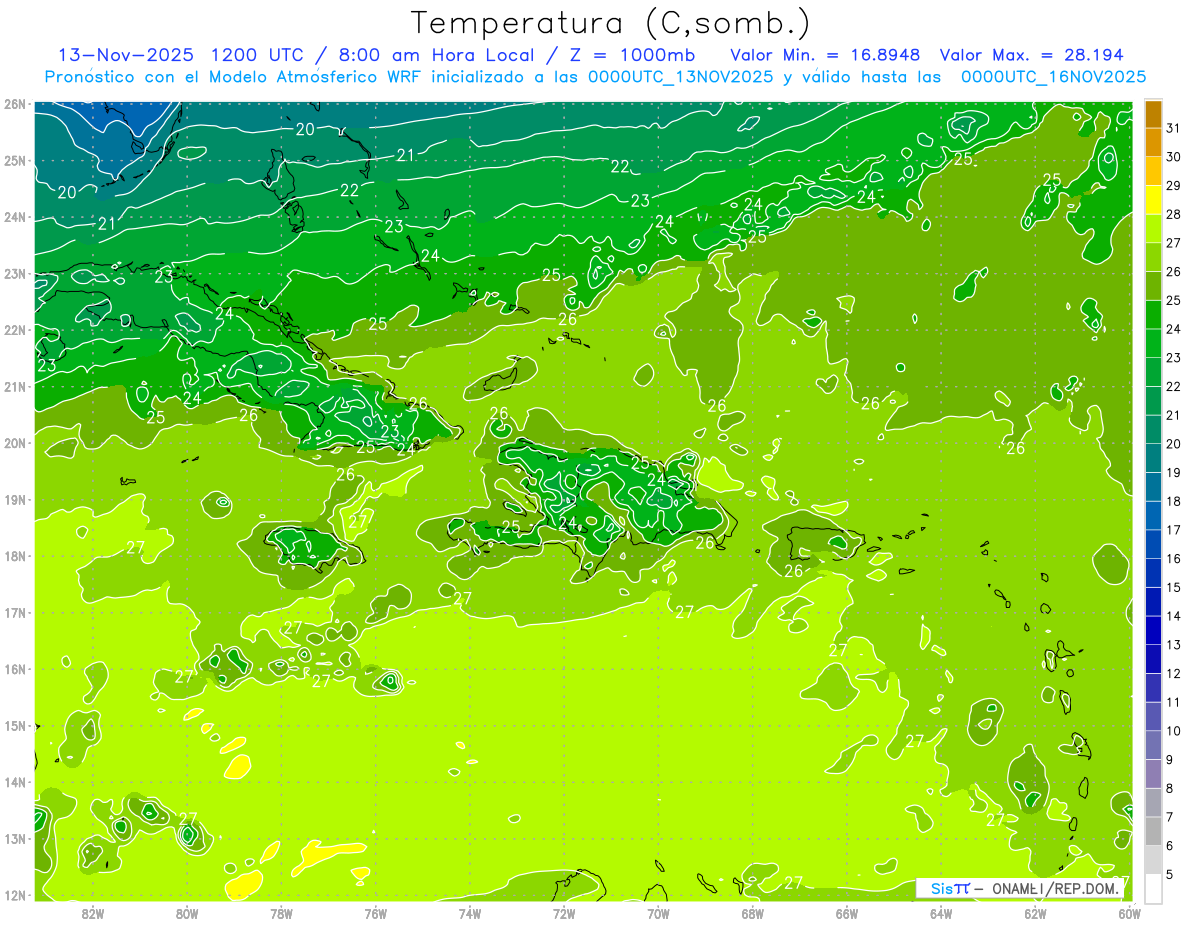This screenshot has height=927, width=1200.
Task: Click the '21N' latitude axis label
Action: 15,387
